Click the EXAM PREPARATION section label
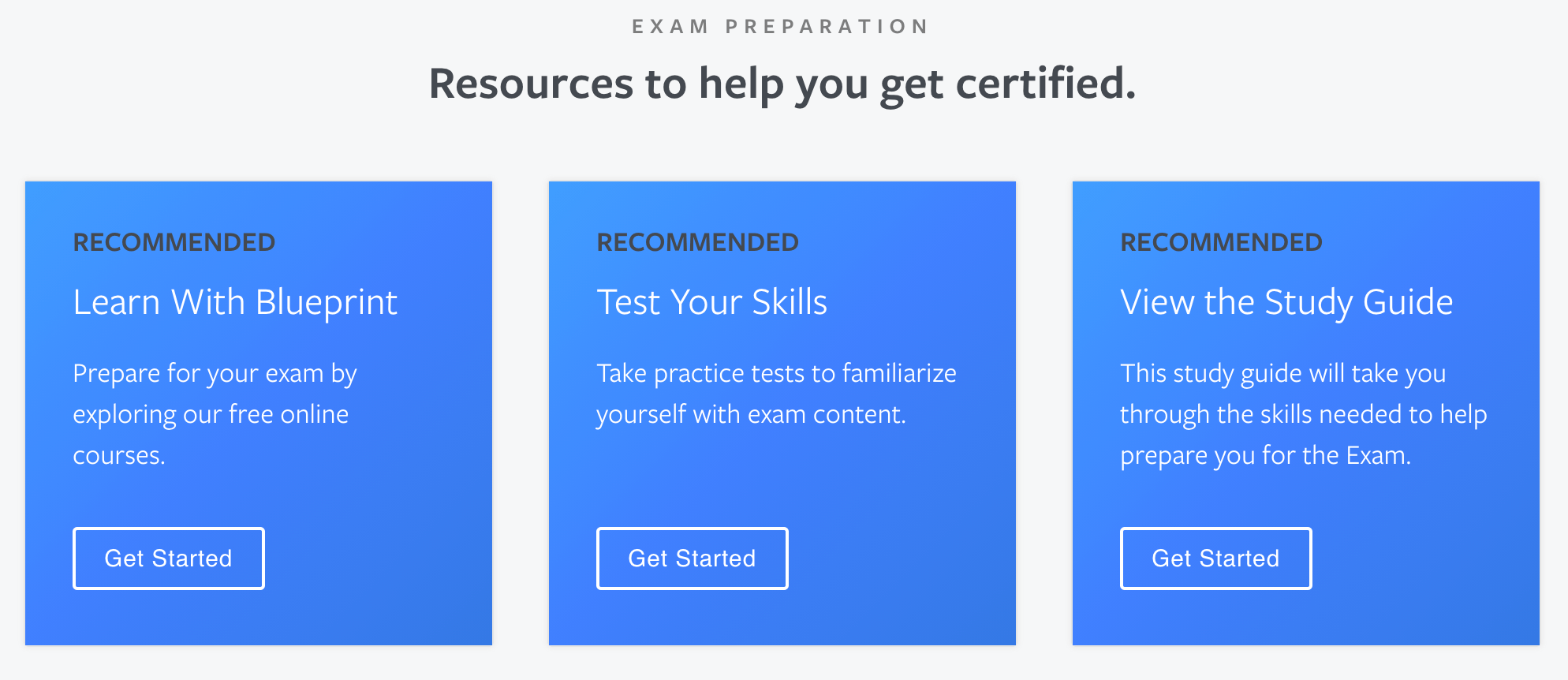1568x680 pixels. 781,27
